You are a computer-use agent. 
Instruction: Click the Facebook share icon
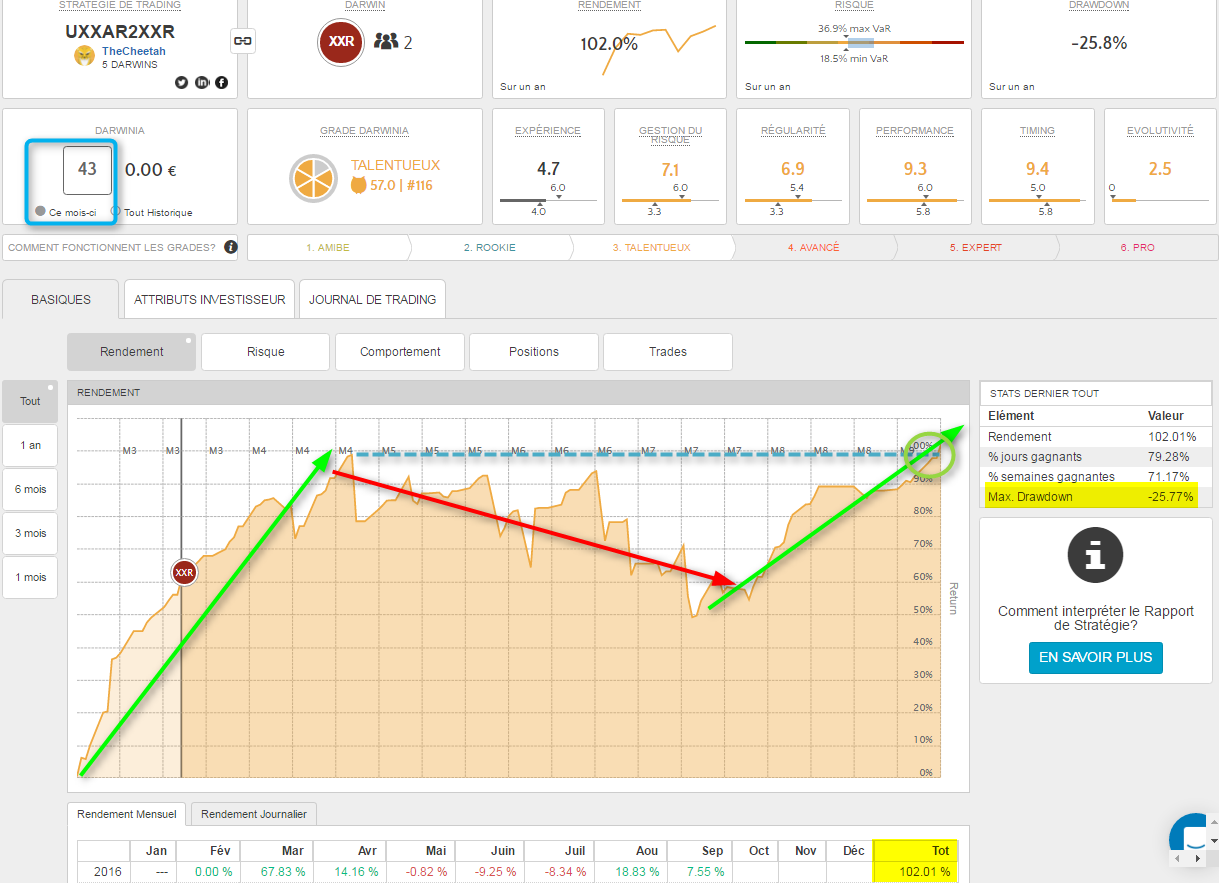[221, 82]
